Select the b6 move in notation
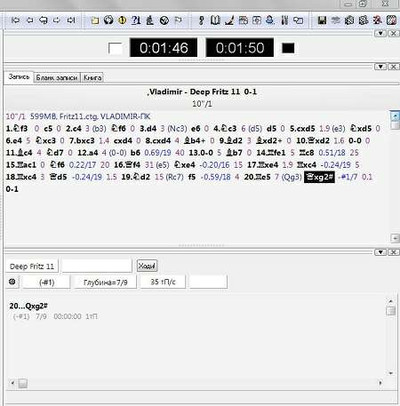This screenshot has width=400, height=406. coord(135,153)
